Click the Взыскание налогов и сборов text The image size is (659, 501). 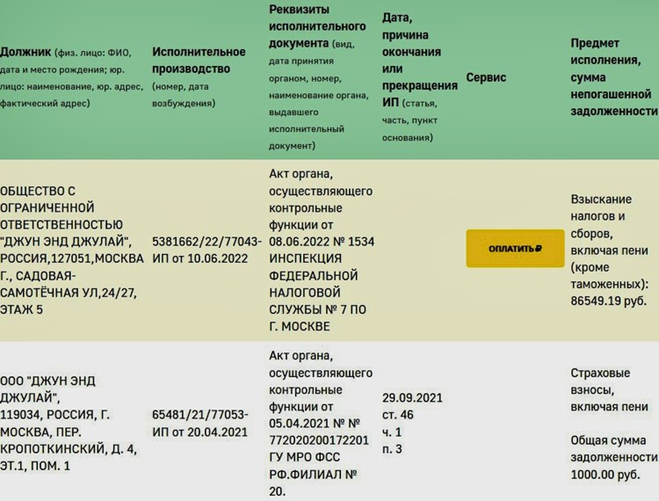click(x=601, y=216)
